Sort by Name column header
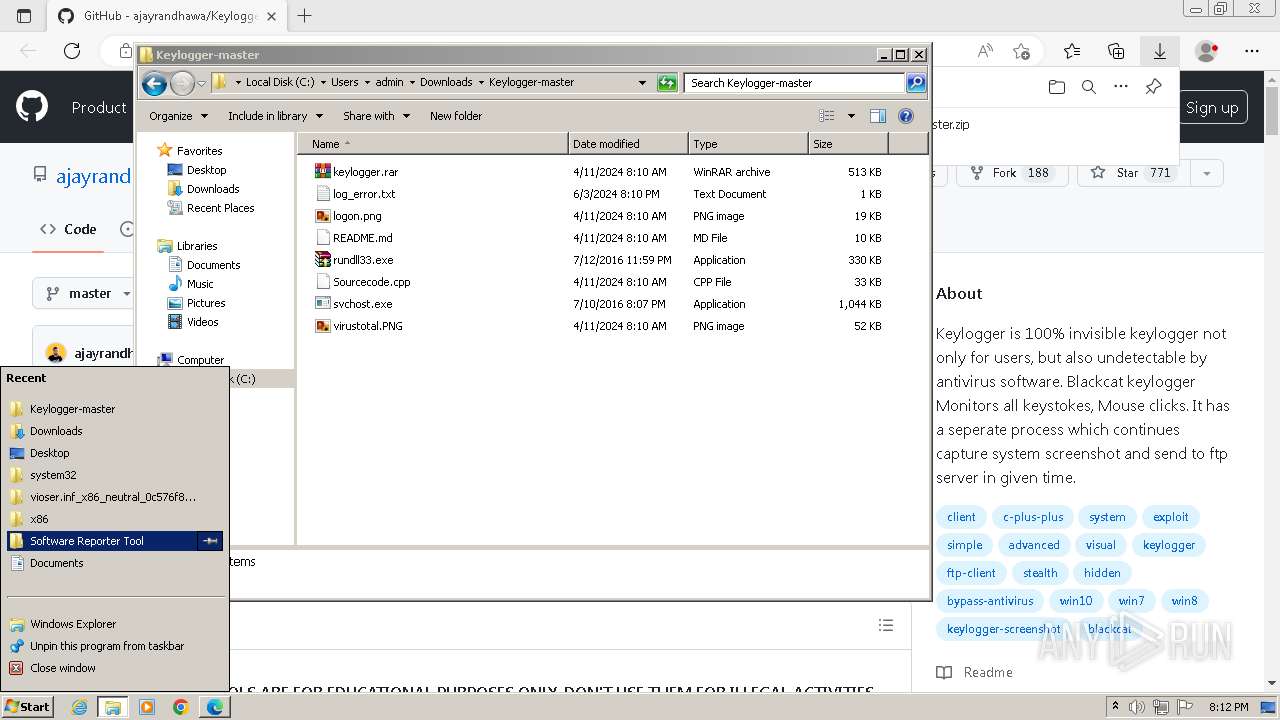 [432, 144]
